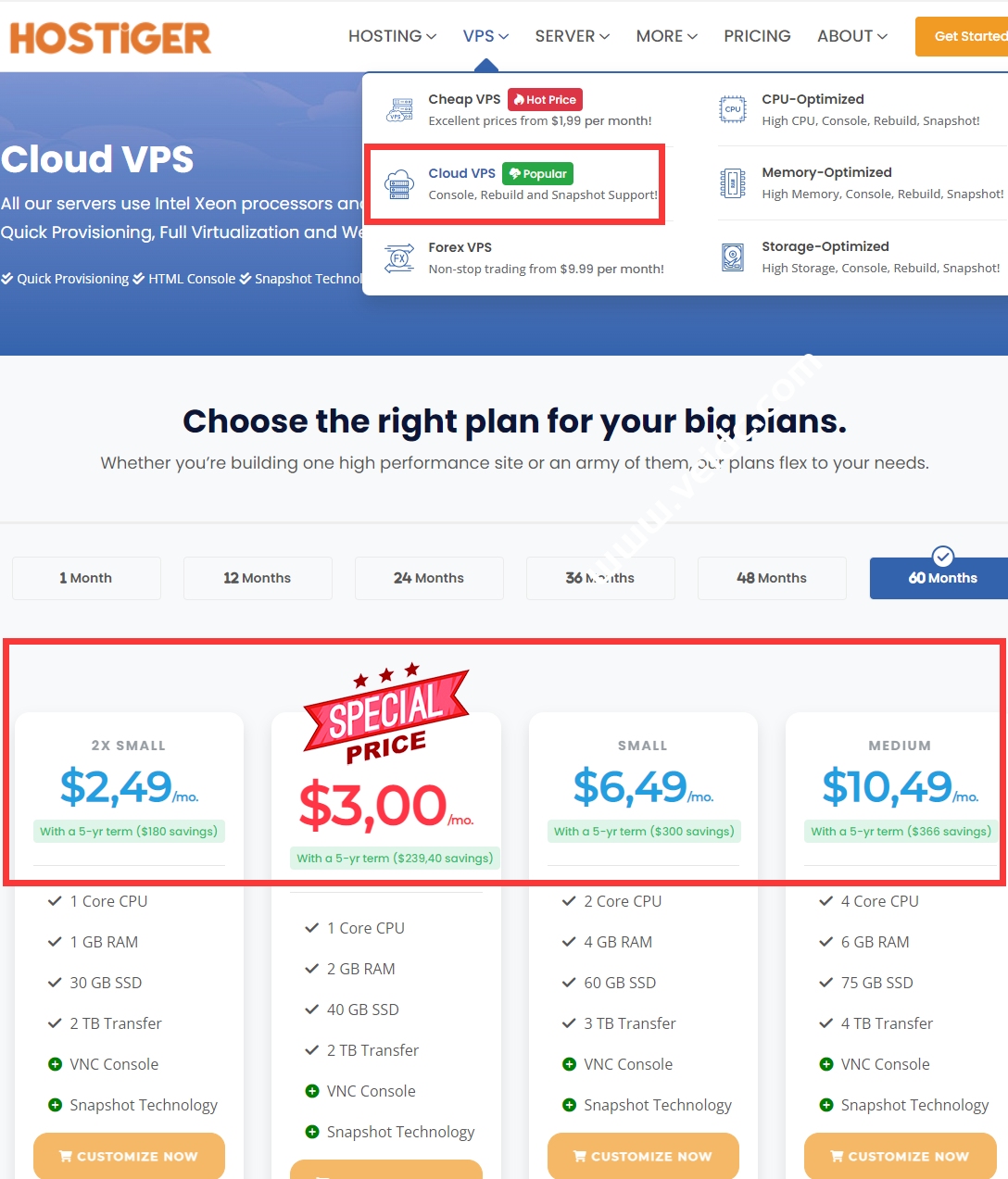Click the CPU-Optimized chip icon

733,109
